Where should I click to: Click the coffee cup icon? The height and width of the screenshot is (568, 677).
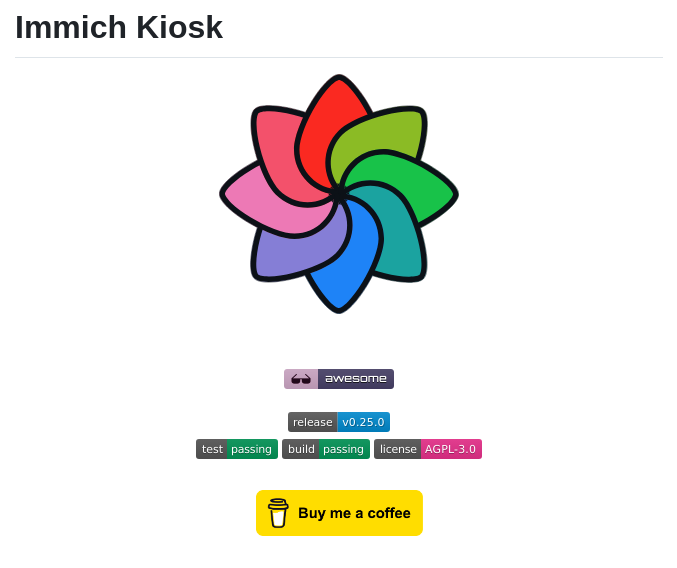coord(278,513)
